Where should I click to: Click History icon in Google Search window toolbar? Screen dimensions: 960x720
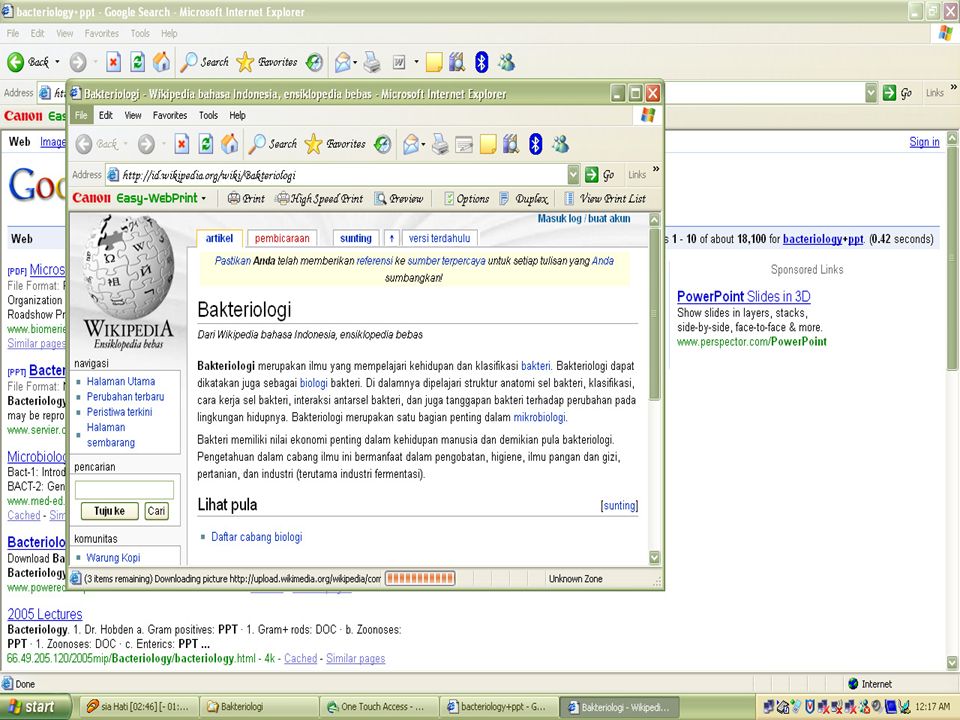point(315,62)
